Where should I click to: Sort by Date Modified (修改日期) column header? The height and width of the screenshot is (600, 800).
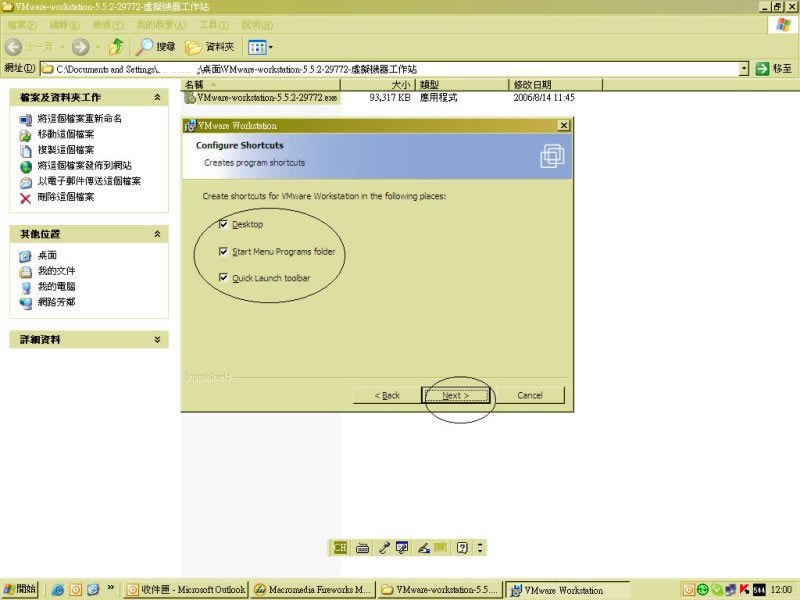click(556, 85)
